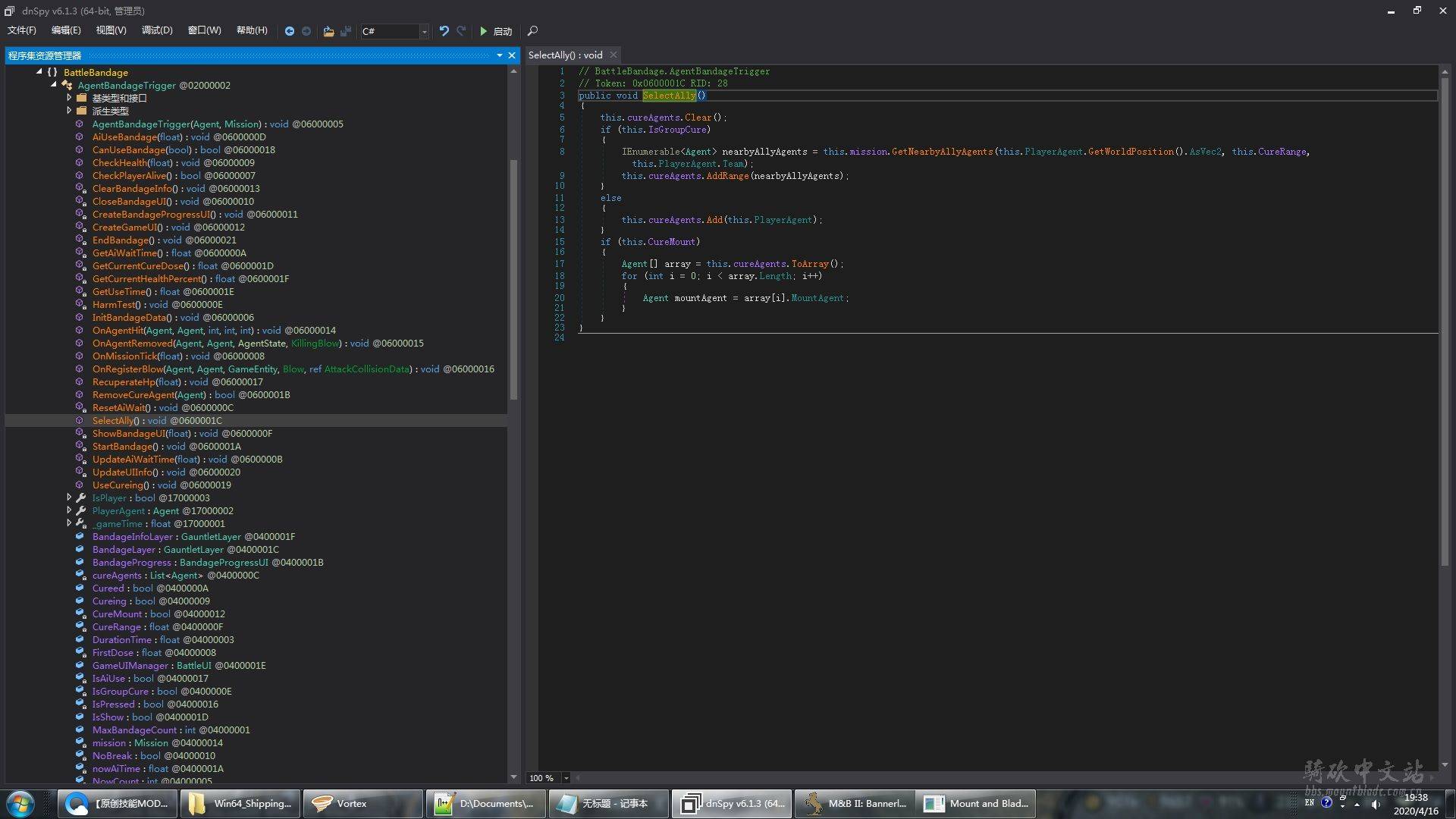Click the 启动 start button label

click(x=503, y=31)
